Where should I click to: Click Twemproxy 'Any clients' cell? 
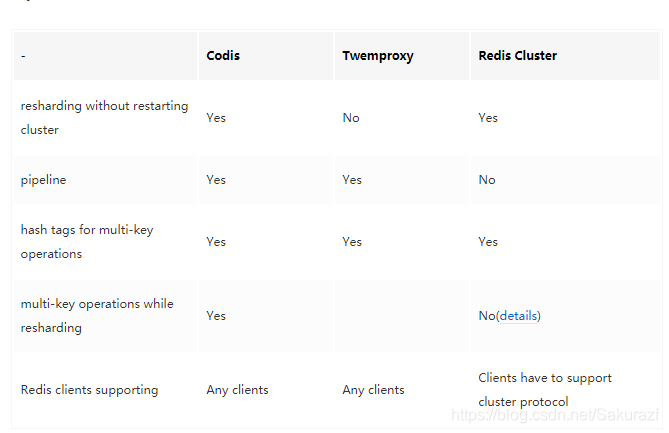[x=373, y=390]
